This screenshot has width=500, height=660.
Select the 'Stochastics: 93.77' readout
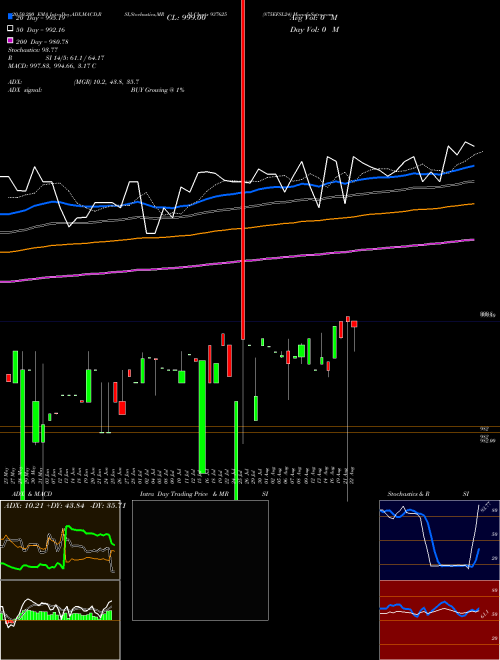click(x=33, y=50)
